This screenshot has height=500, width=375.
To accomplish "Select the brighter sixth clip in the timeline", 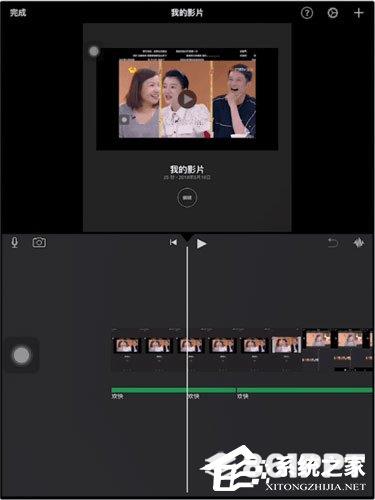I will point(286,345).
